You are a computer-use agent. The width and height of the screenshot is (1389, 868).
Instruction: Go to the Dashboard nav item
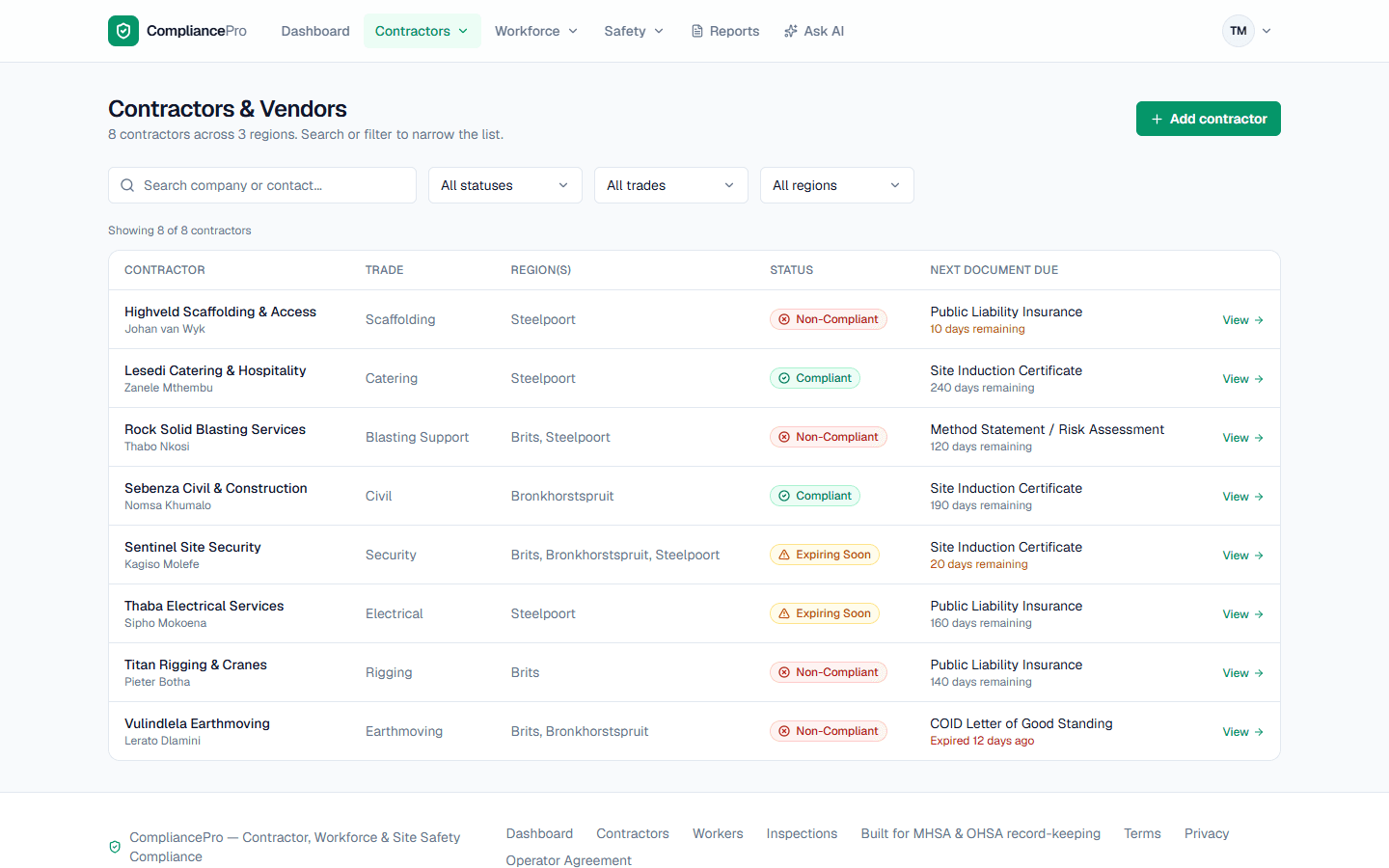[315, 31]
